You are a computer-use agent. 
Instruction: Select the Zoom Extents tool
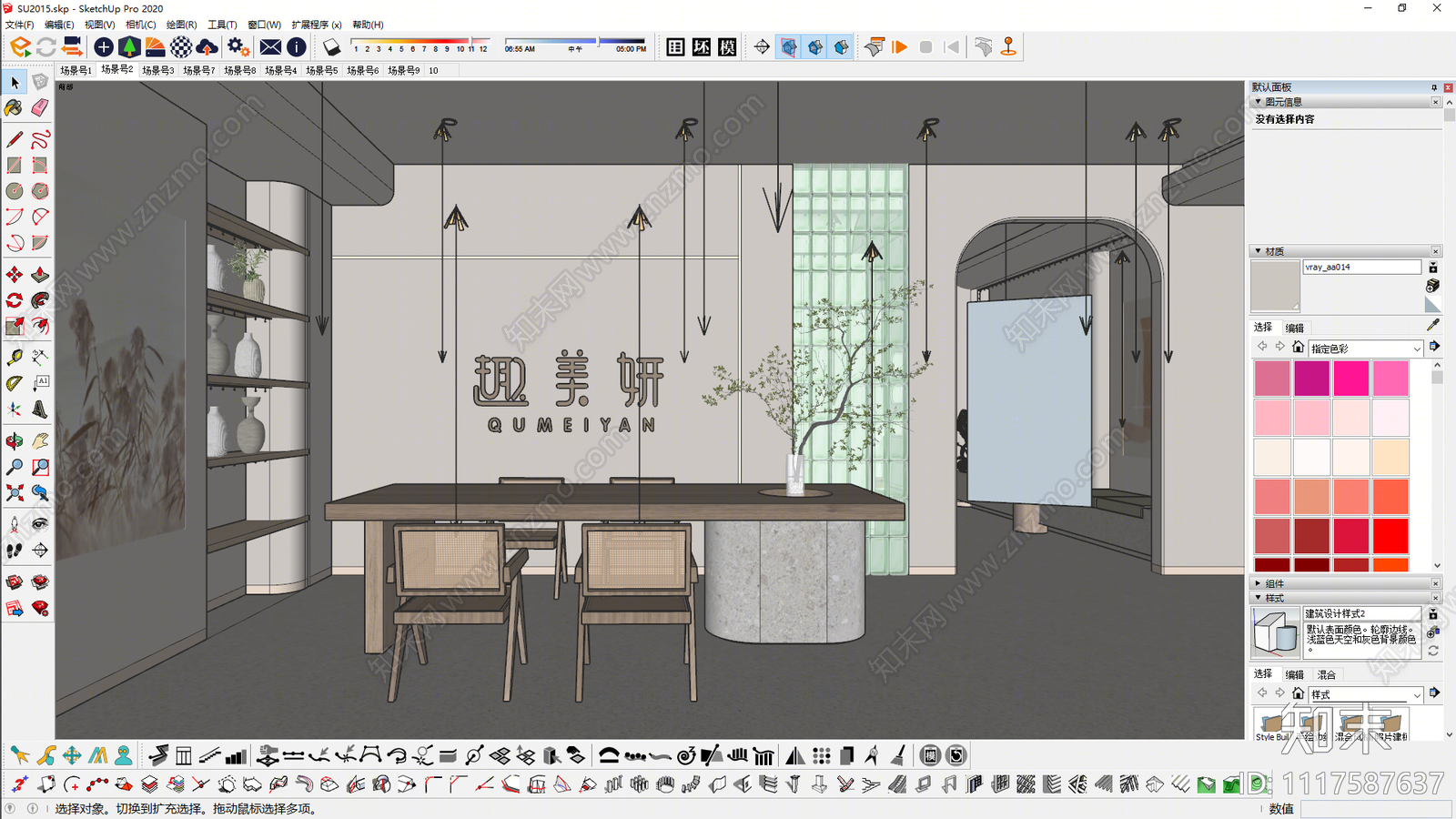[x=15, y=492]
